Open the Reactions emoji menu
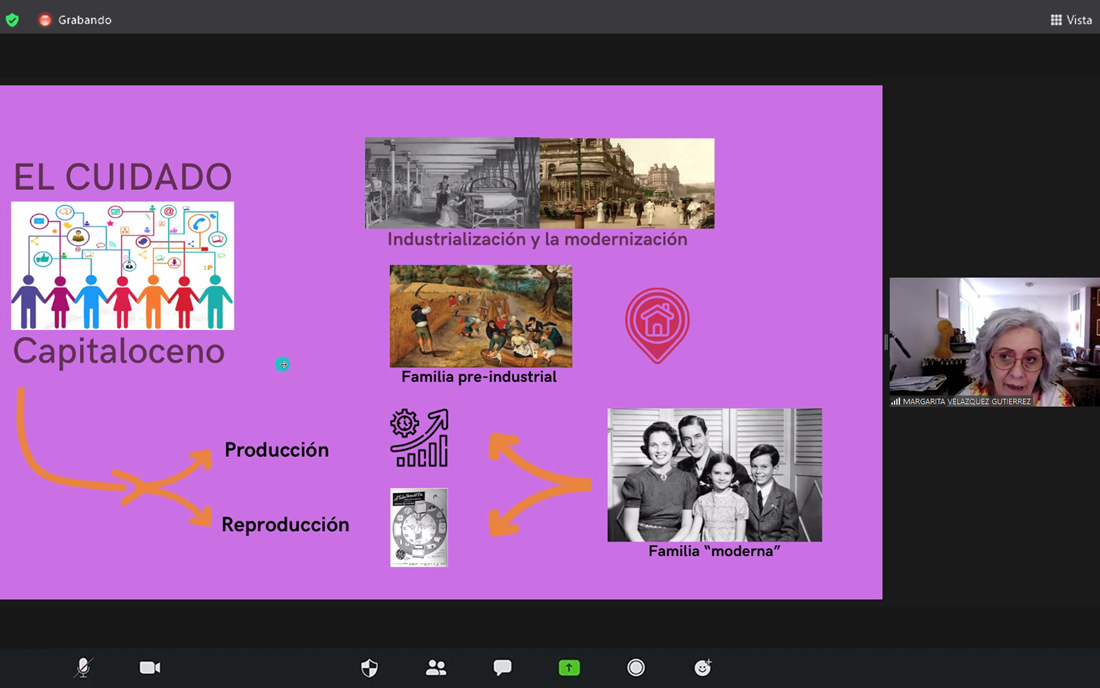 [x=703, y=668]
